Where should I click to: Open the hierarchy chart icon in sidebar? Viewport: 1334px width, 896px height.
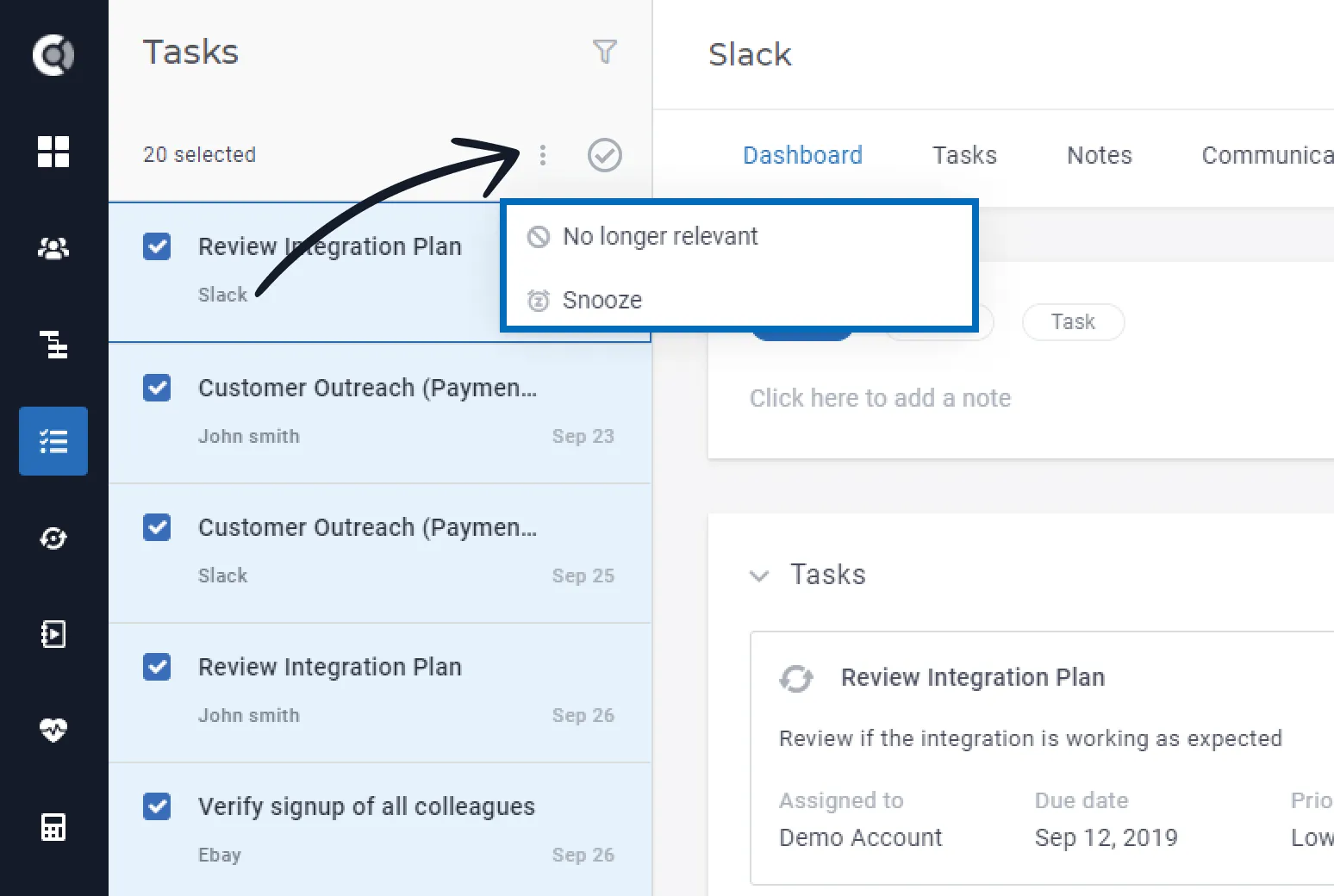coord(53,345)
